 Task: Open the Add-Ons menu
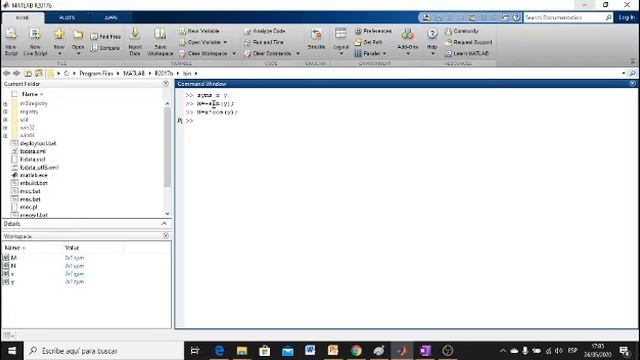click(407, 41)
